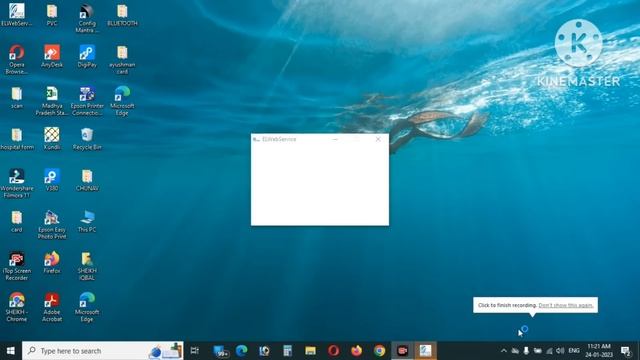Launch Opera Browser from desktop
The width and height of the screenshot is (640, 360).
pyautogui.click(x=17, y=60)
